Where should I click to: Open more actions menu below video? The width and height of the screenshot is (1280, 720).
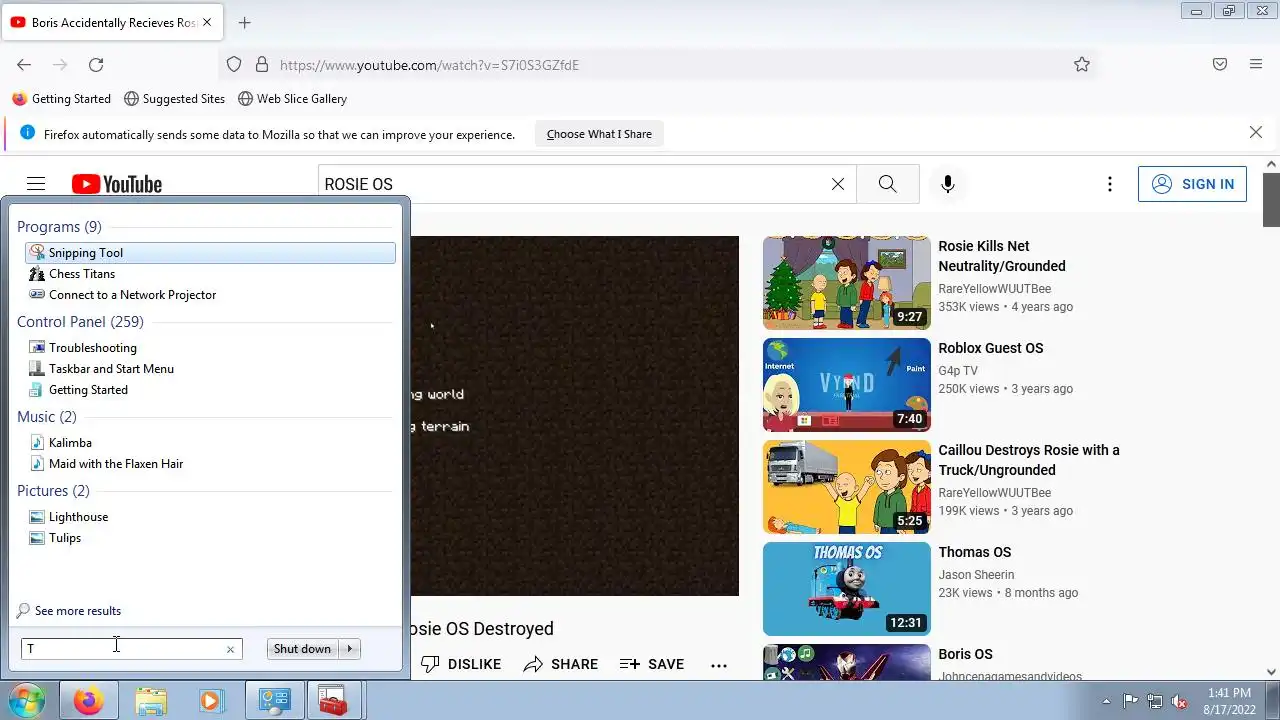pos(719,664)
